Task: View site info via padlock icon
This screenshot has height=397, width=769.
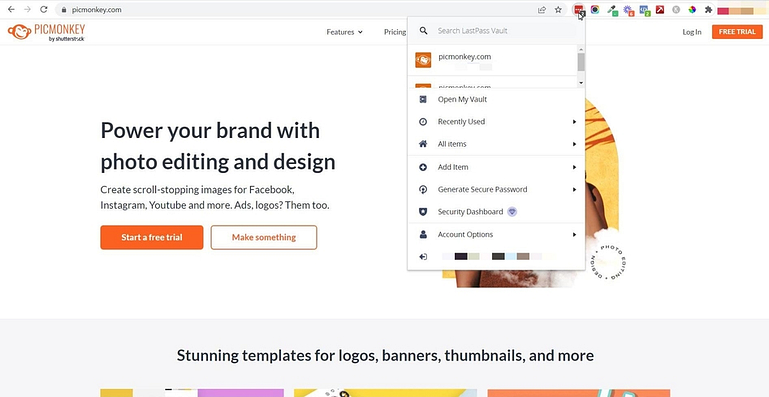Action: [63, 9]
